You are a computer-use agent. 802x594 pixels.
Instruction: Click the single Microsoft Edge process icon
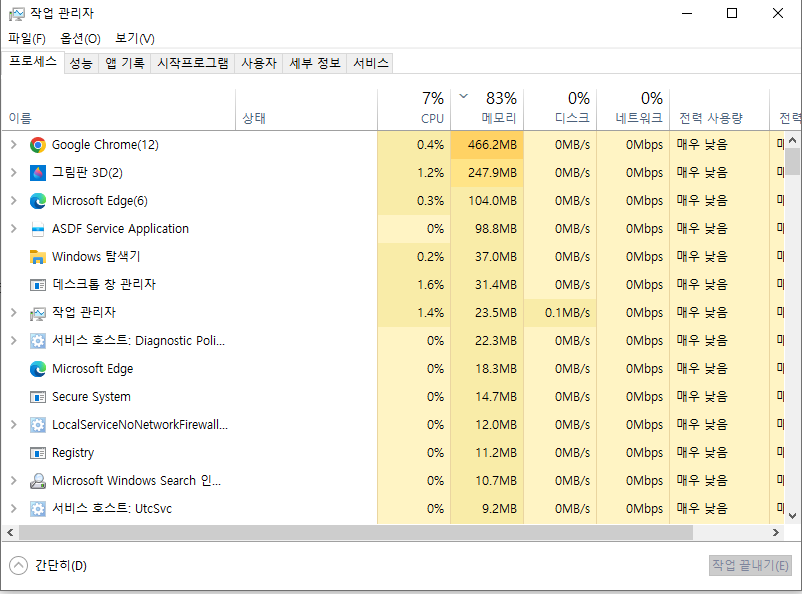[x=38, y=369]
